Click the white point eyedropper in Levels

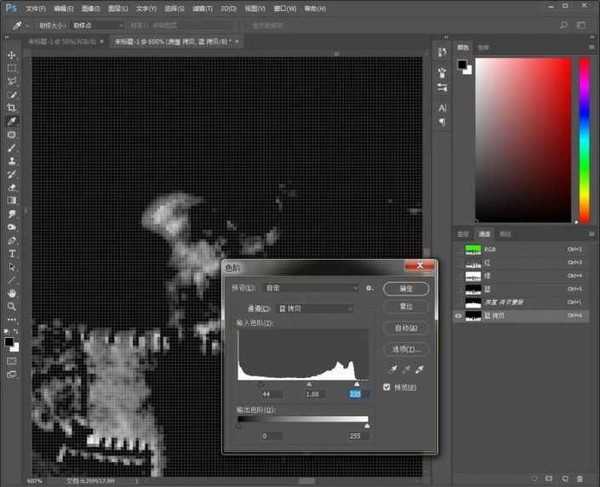pyautogui.click(x=419, y=368)
